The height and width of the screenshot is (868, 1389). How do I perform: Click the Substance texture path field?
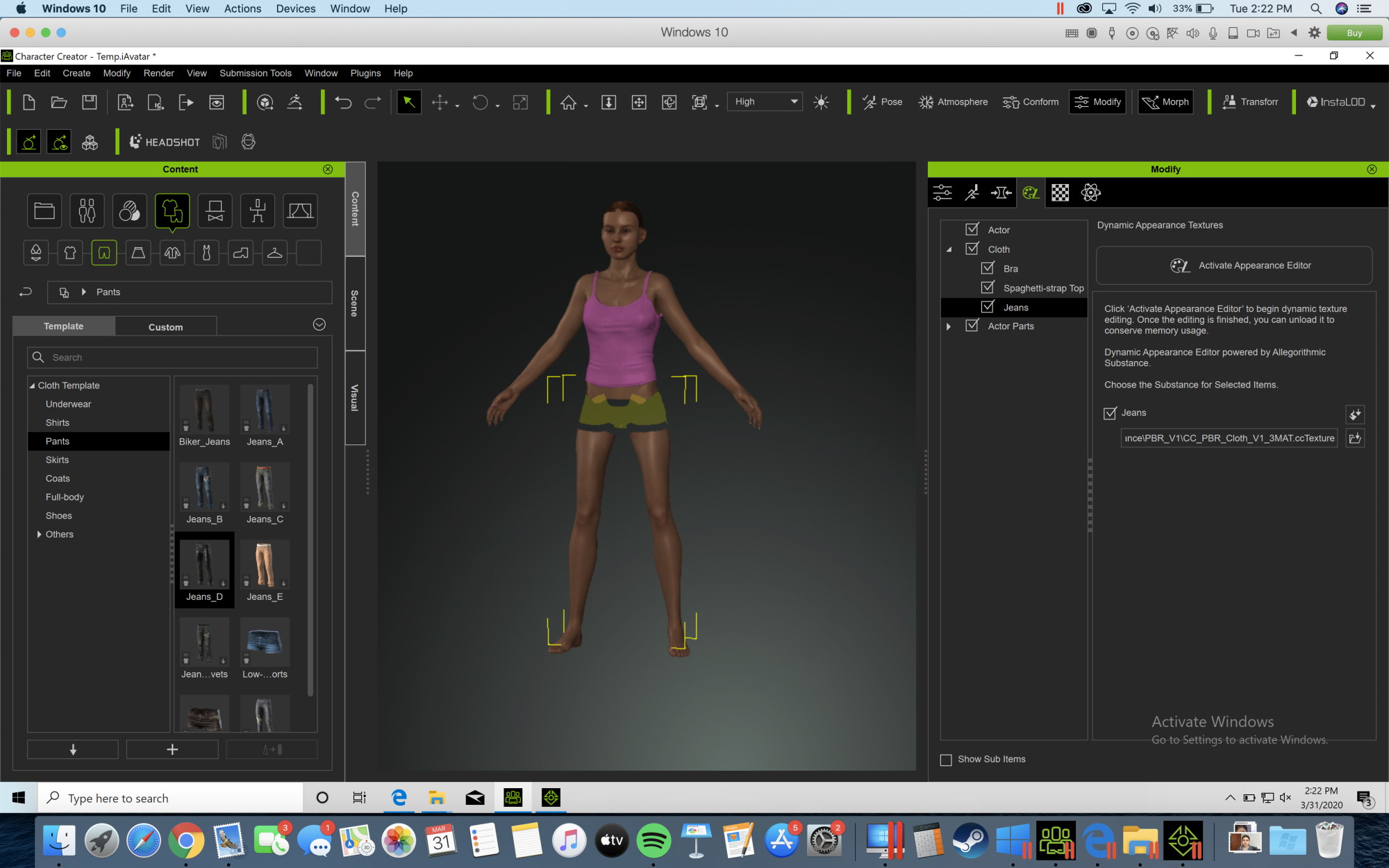click(x=1229, y=438)
